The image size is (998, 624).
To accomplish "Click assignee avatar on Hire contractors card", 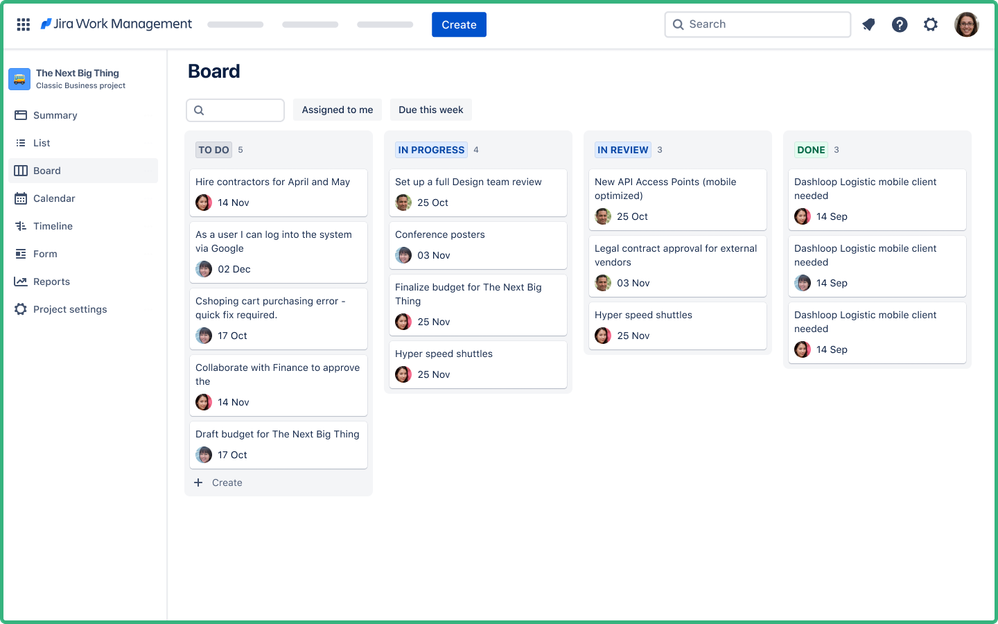I will (x=204, y=202).
